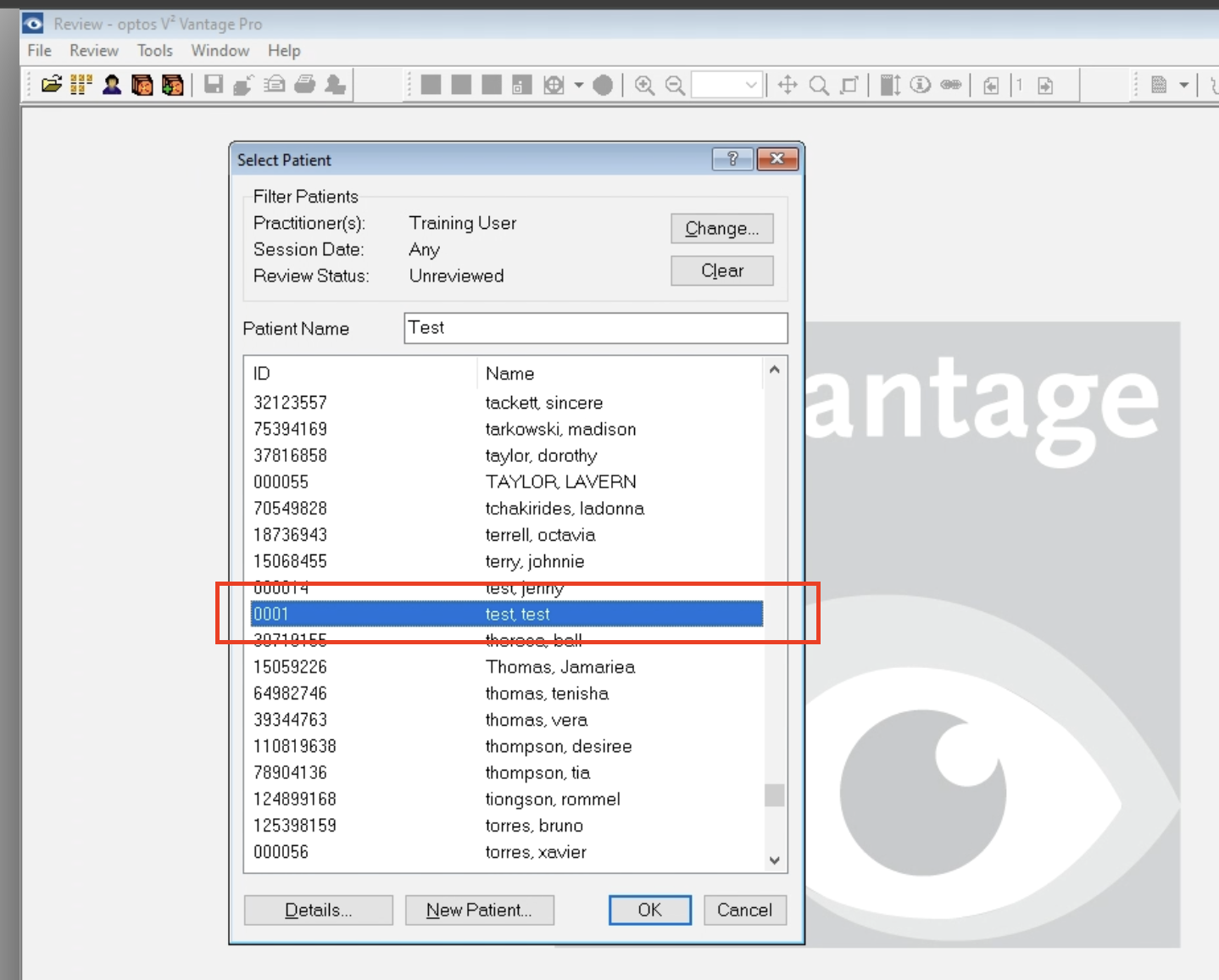Image resolution: width=1219 pixels, height=980 pixels.
Task: Click the disabled floppy disk save icon
Action: click(214, 85)
